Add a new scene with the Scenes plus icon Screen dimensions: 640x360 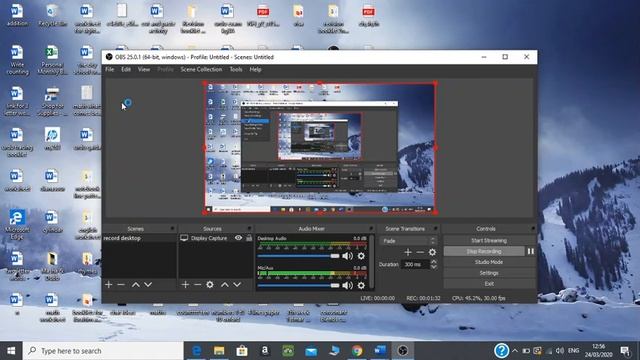pos(109,284)
